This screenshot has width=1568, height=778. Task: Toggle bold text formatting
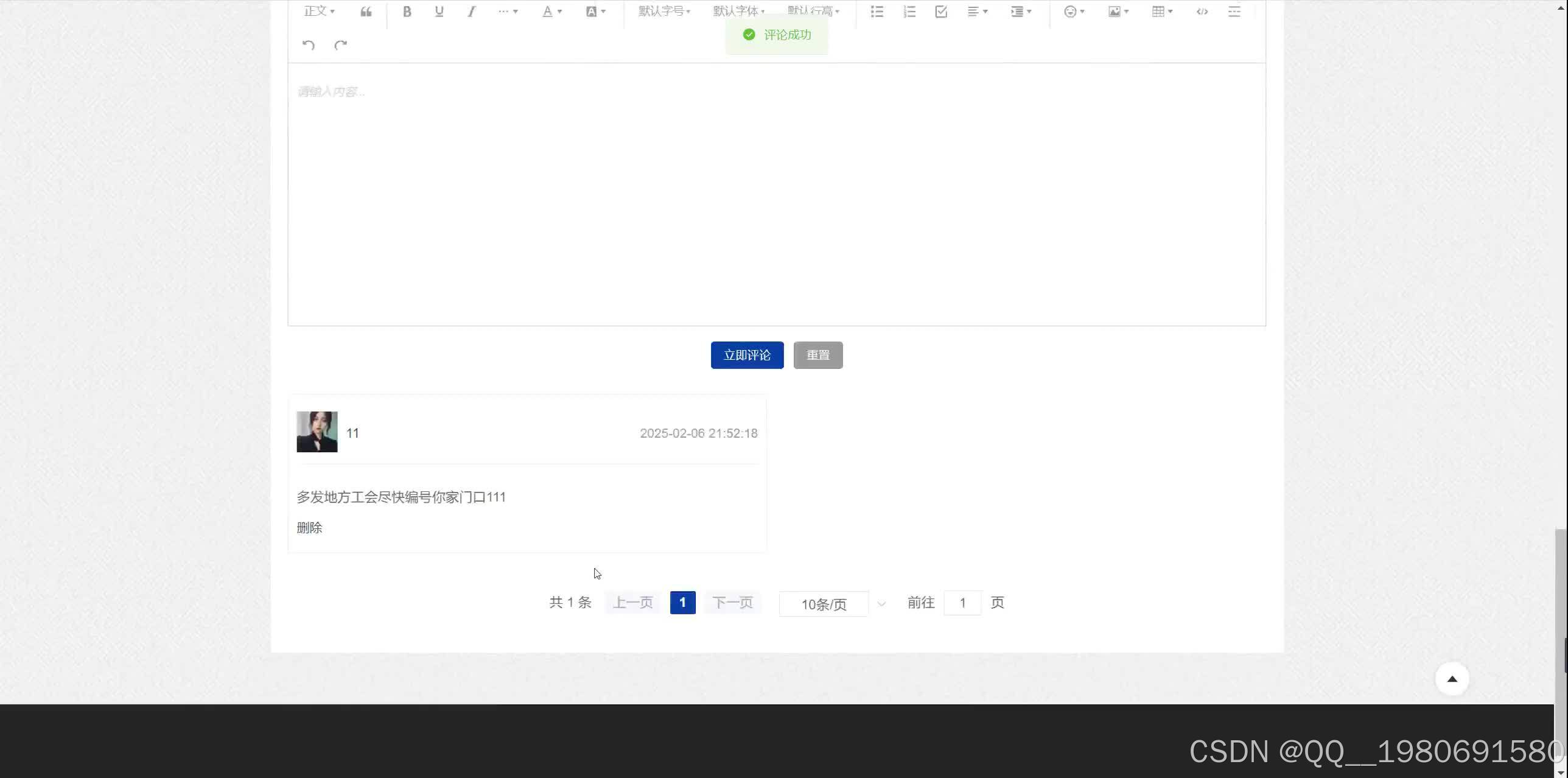[407, 12]
